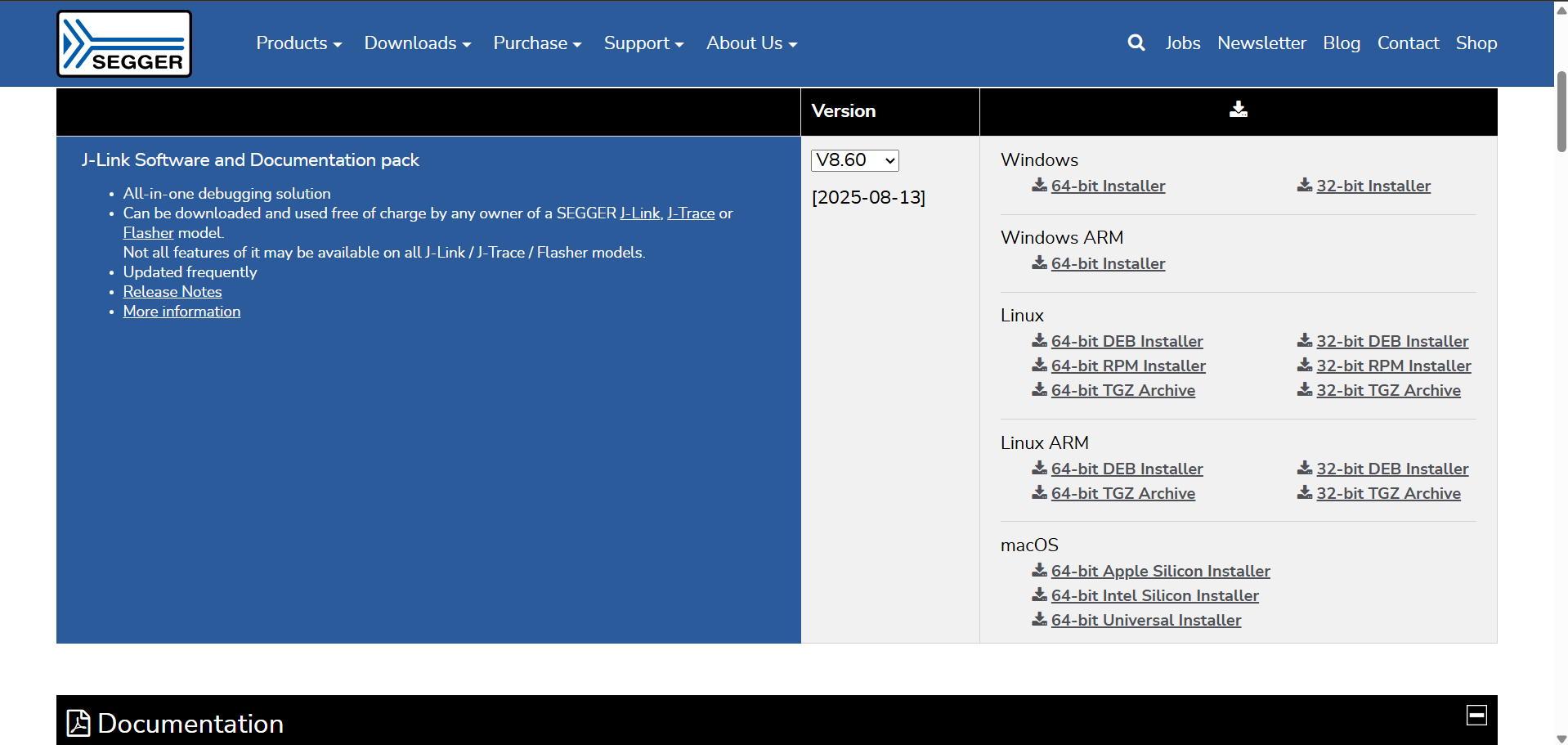The width and height of the screenshot is (1568, 745).
Task: Click the macOS section heading
Action: [1029, 545]
